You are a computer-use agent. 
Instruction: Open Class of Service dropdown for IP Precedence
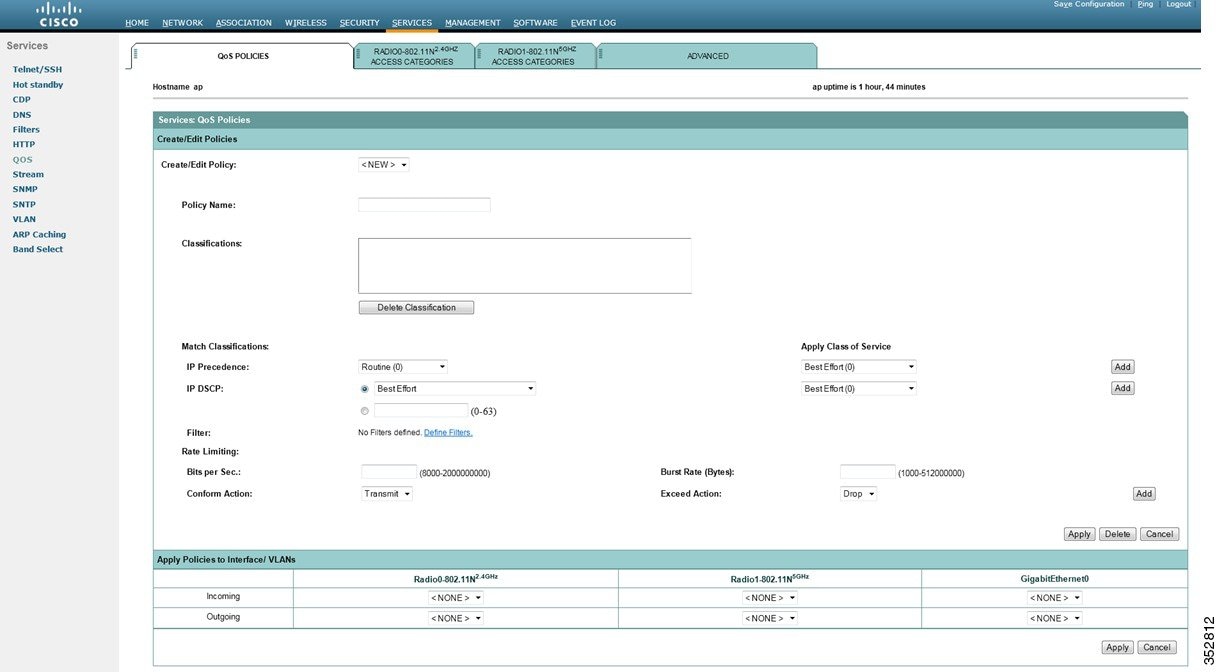coord(859,367)
